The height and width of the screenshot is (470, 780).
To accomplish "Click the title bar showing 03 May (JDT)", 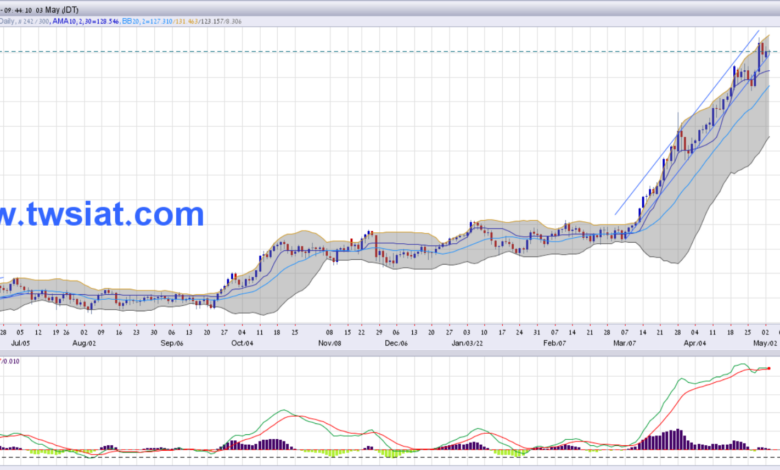I will pyautogui.click(x=390, y=9).
